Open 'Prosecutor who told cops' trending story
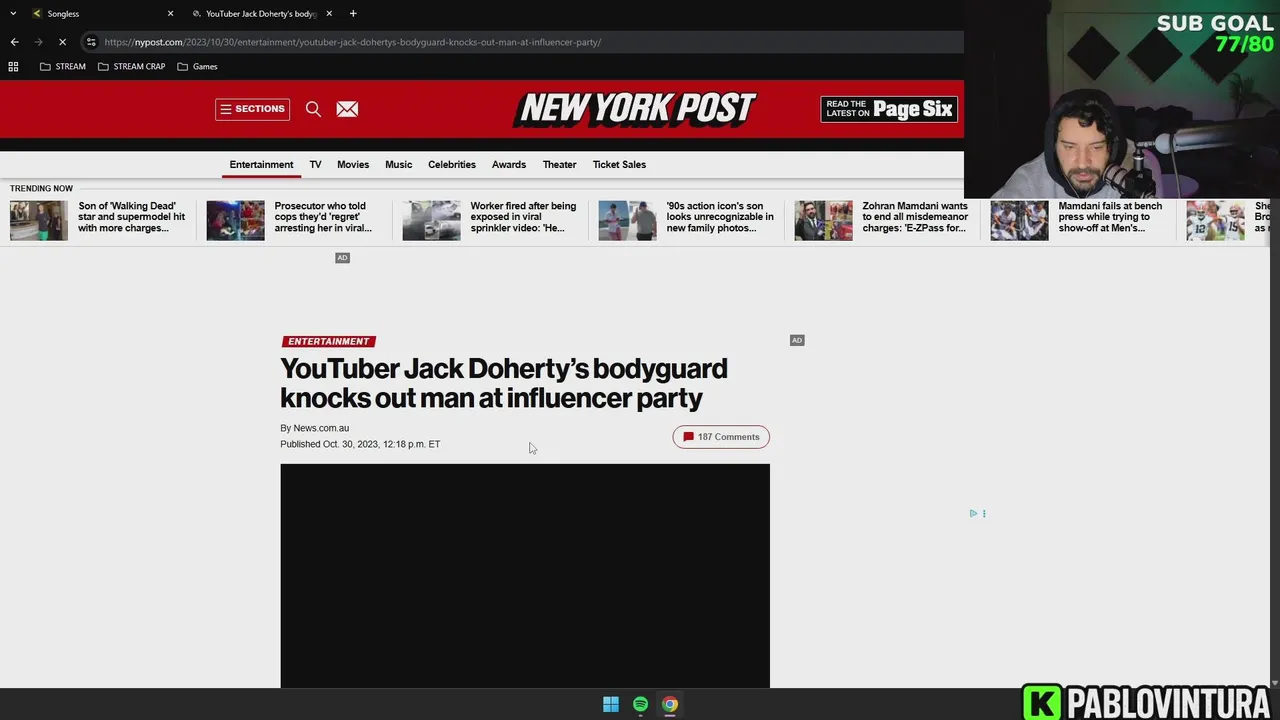 click(x=323, y=217)
